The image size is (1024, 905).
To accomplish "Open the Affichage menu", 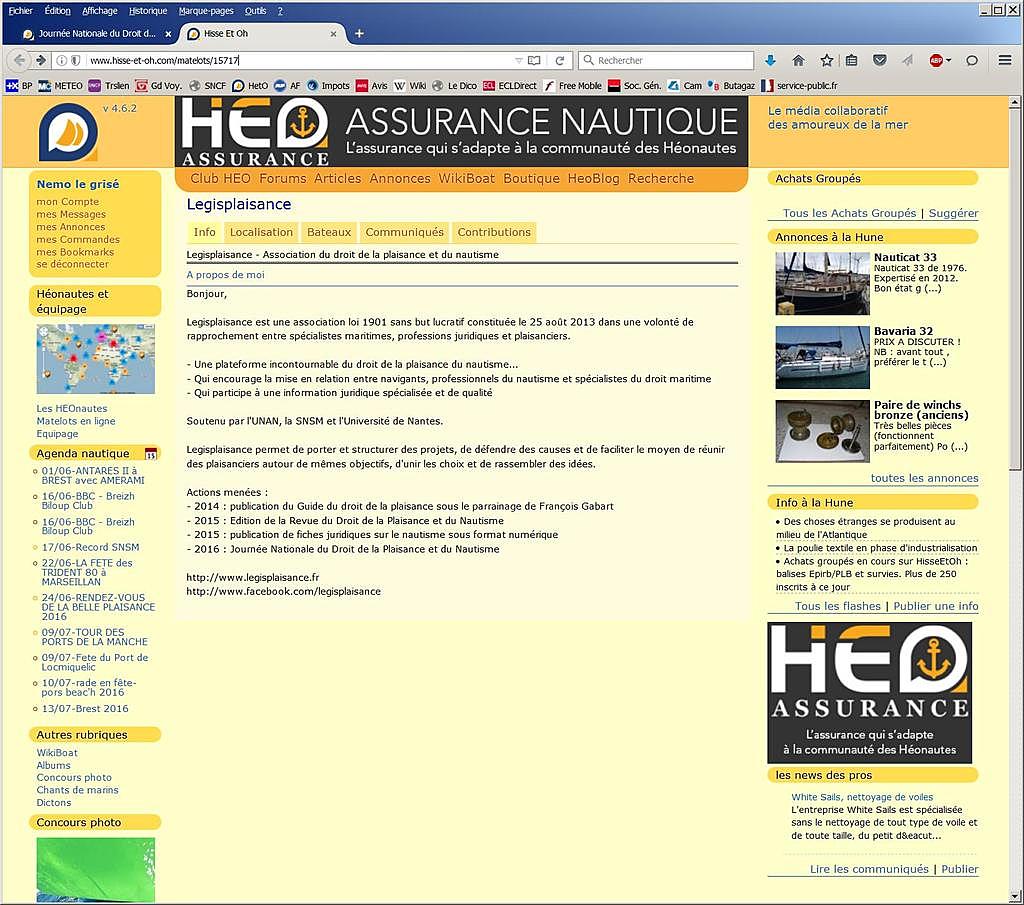I will 100,10.
